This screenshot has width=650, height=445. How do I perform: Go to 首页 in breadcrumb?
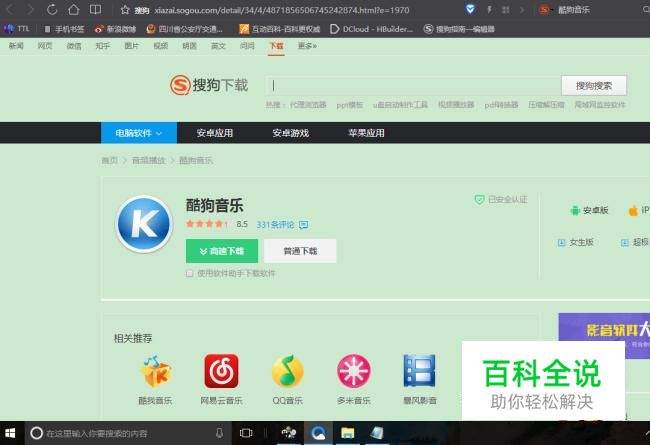coord(109,160)
